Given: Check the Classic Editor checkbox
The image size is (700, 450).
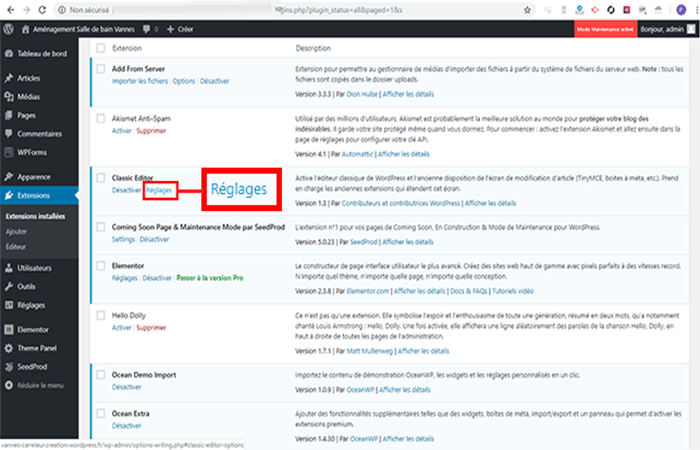Looking at the screenshot, I should click(101, 178).
